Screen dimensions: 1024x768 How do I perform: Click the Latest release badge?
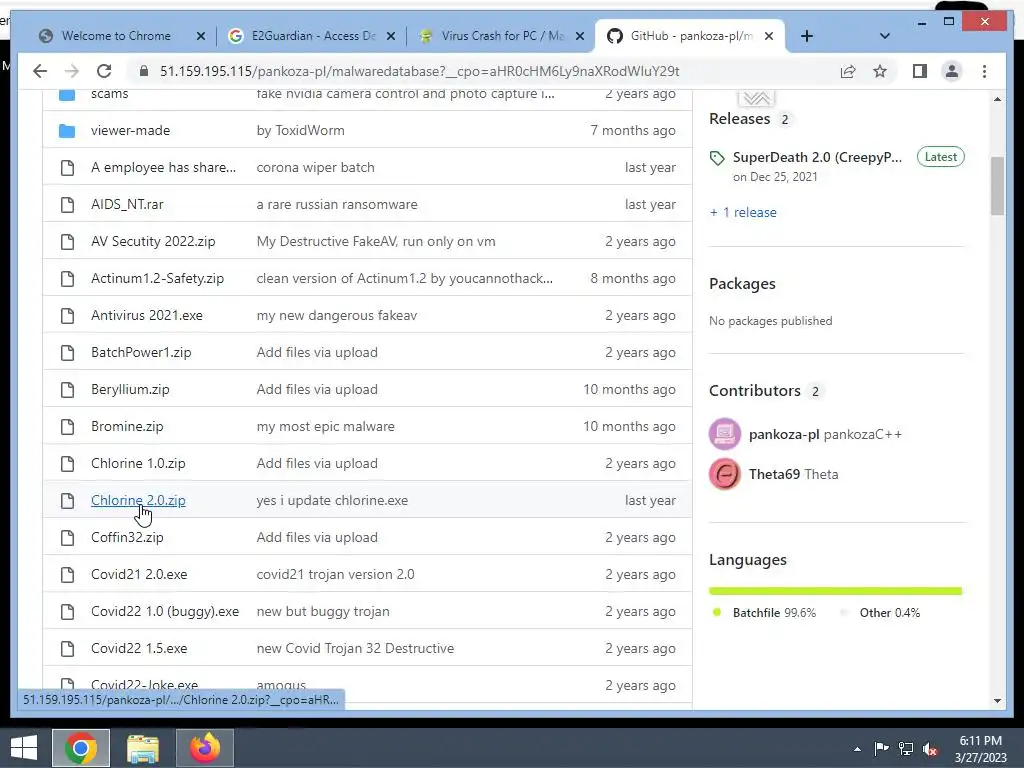(940, 157)
